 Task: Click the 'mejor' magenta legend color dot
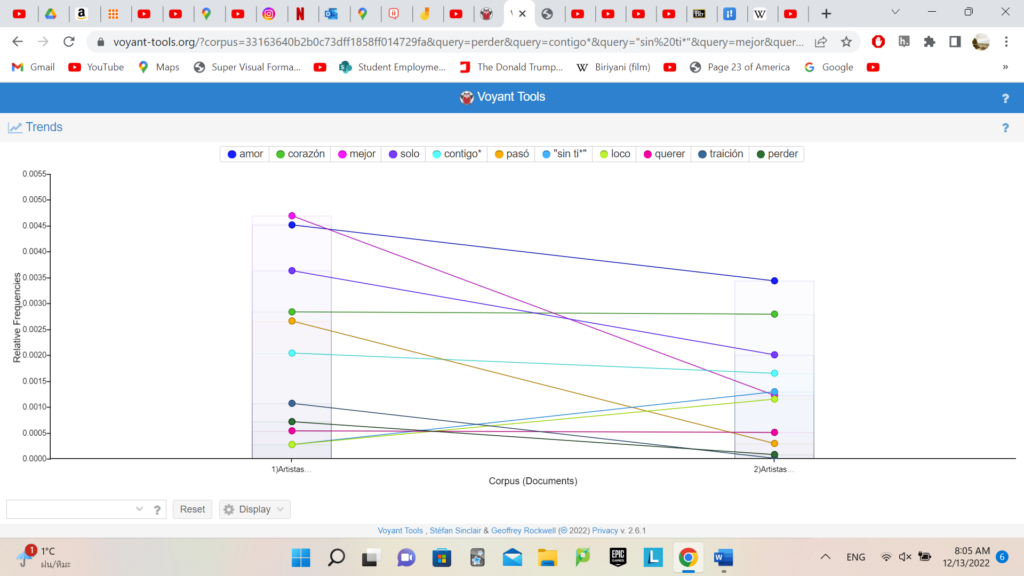tap(342, 154)
